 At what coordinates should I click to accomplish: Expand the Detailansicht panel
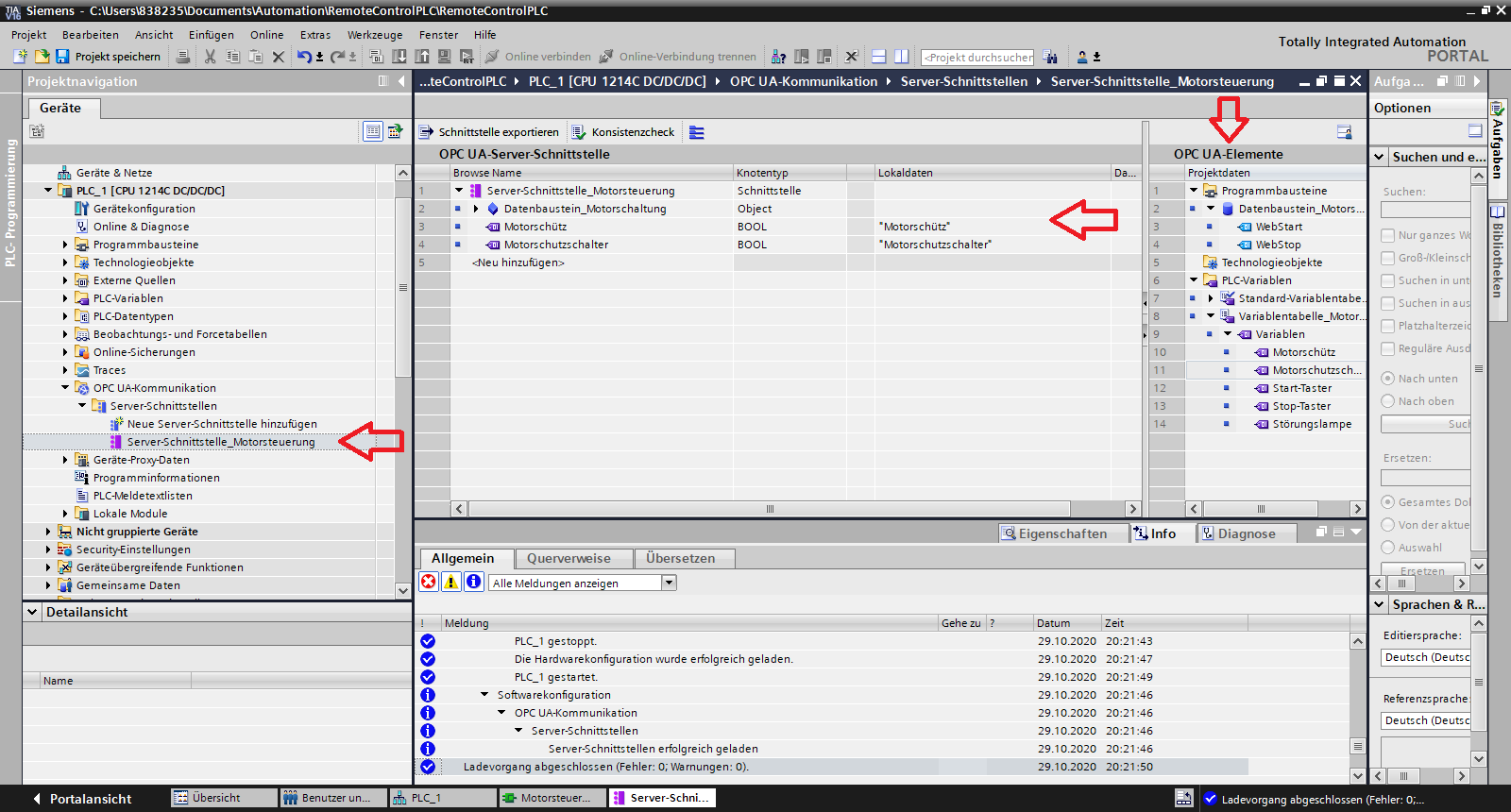33,612
